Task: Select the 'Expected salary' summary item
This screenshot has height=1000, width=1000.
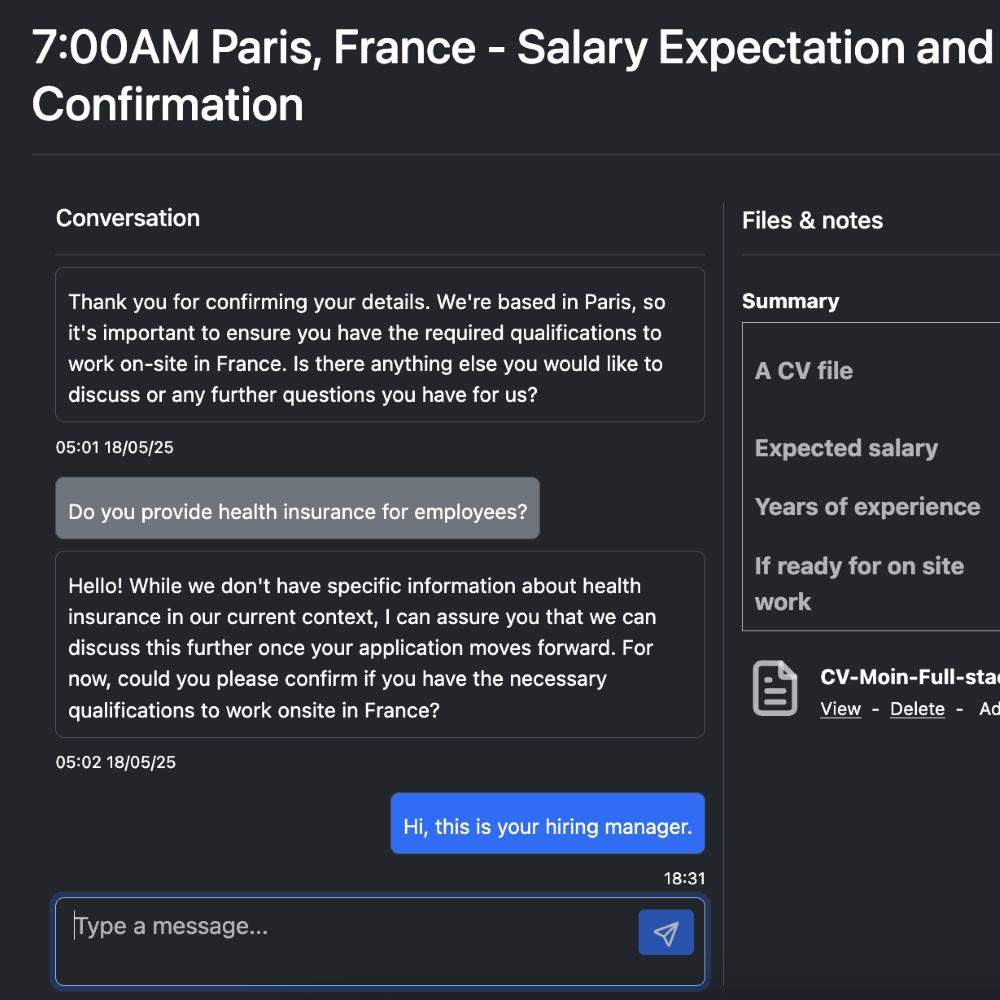Action: point(846,448)
